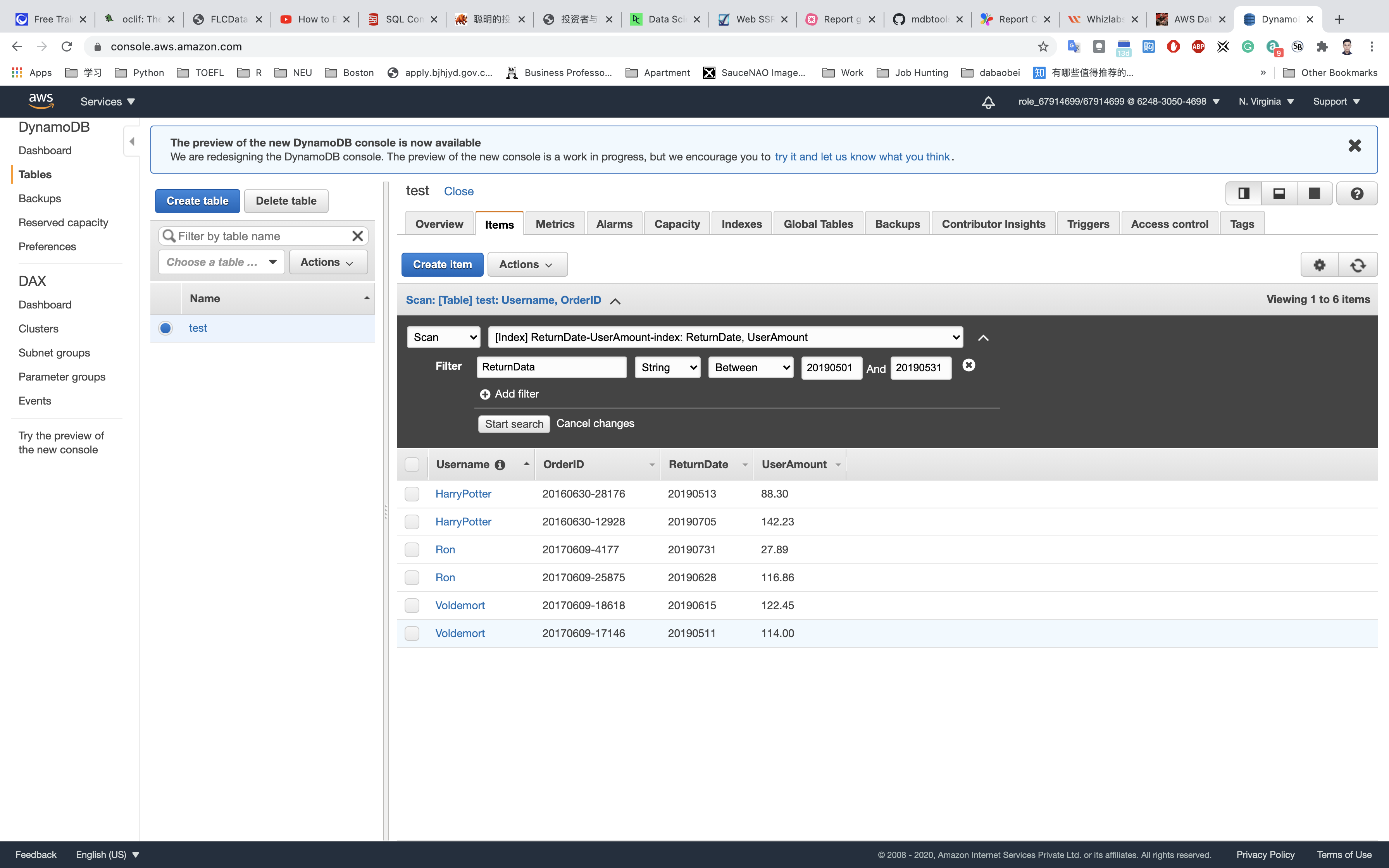1389x868 pixels.
Task: Open the Scan/Query dropdown
Action: coord(444,337)
